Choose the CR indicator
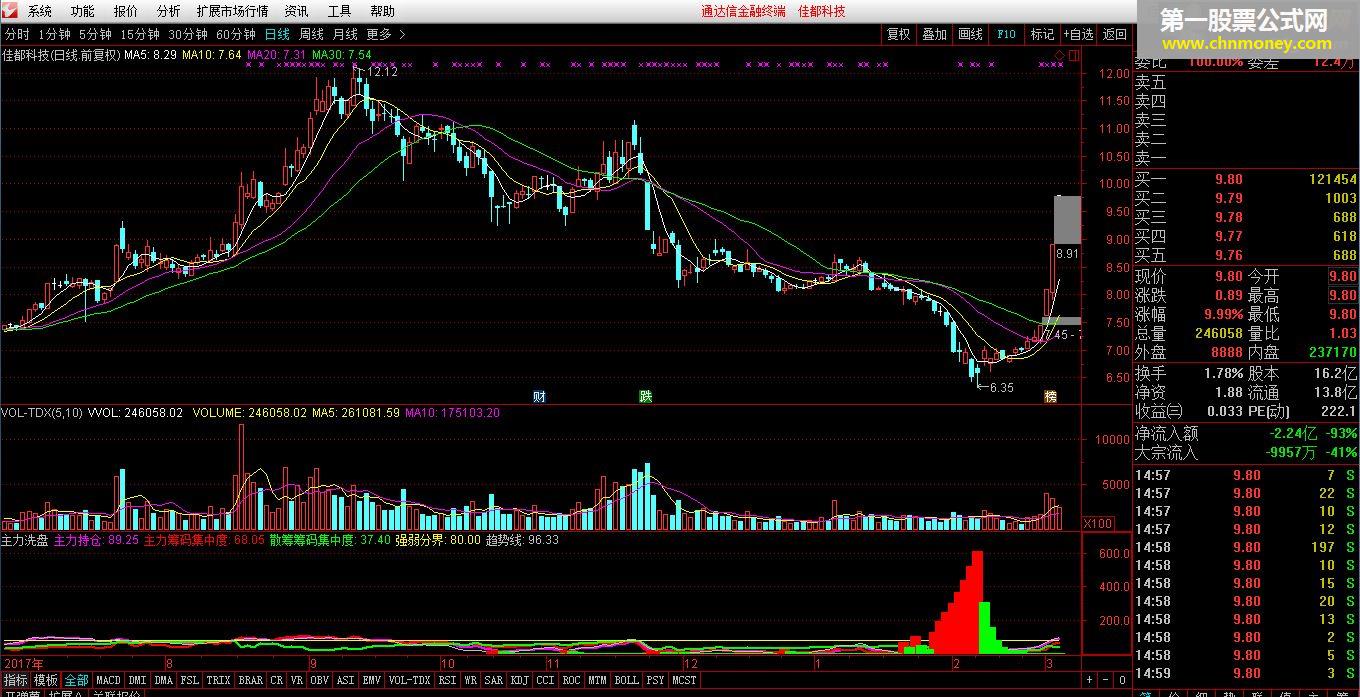1360x697 pixels. pyautogui.click(x=277, y=681)
